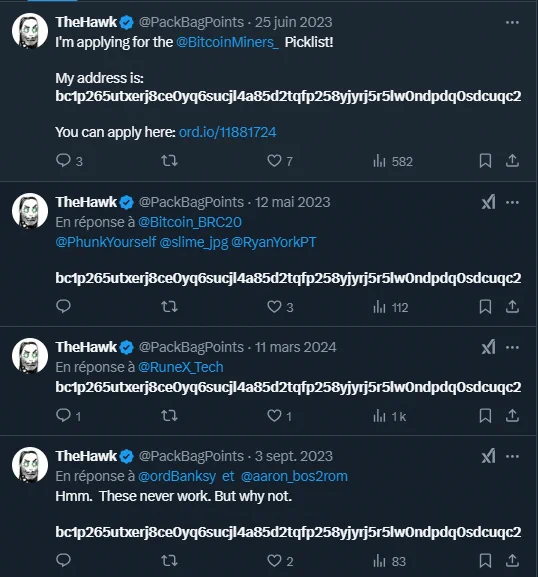Open replies on the Picklist tweet
This screenshot has width=538, height=577.
[x=69, y=161]
